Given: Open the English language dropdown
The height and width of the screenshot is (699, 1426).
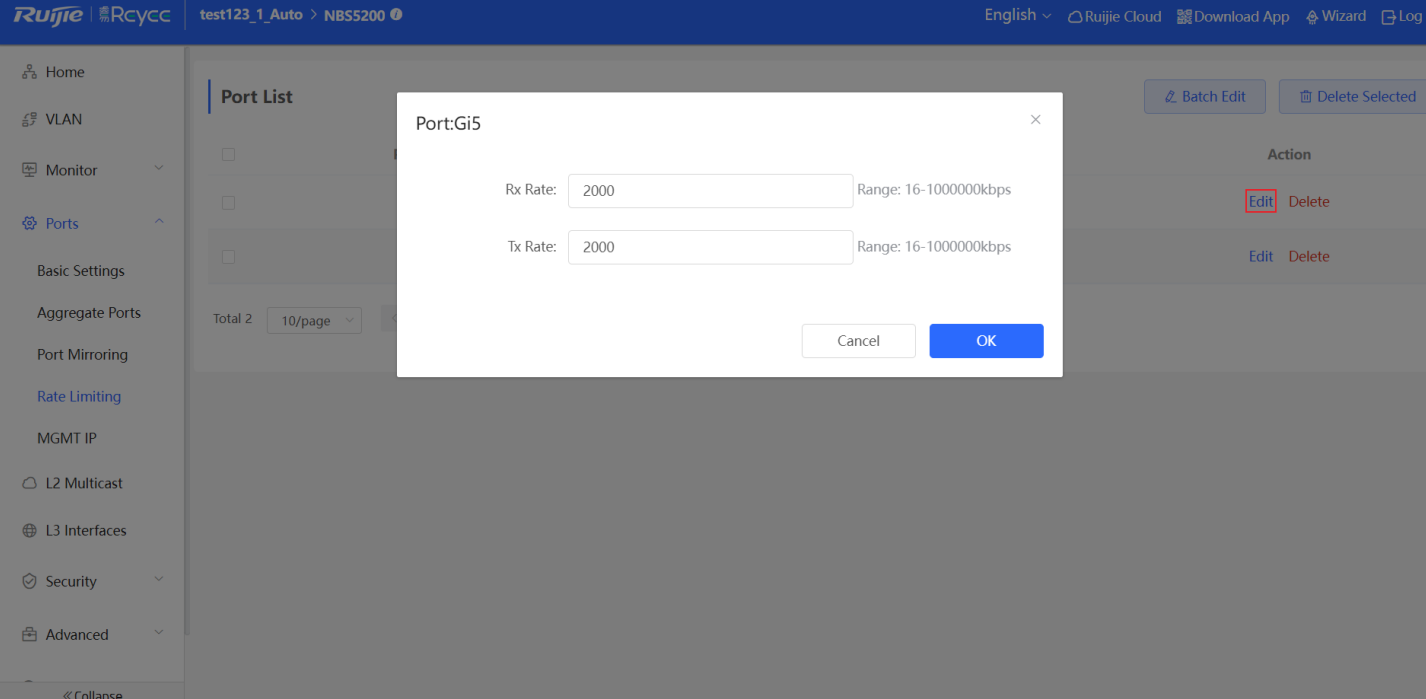Looking at the screenshot, I should [1017, 15].
